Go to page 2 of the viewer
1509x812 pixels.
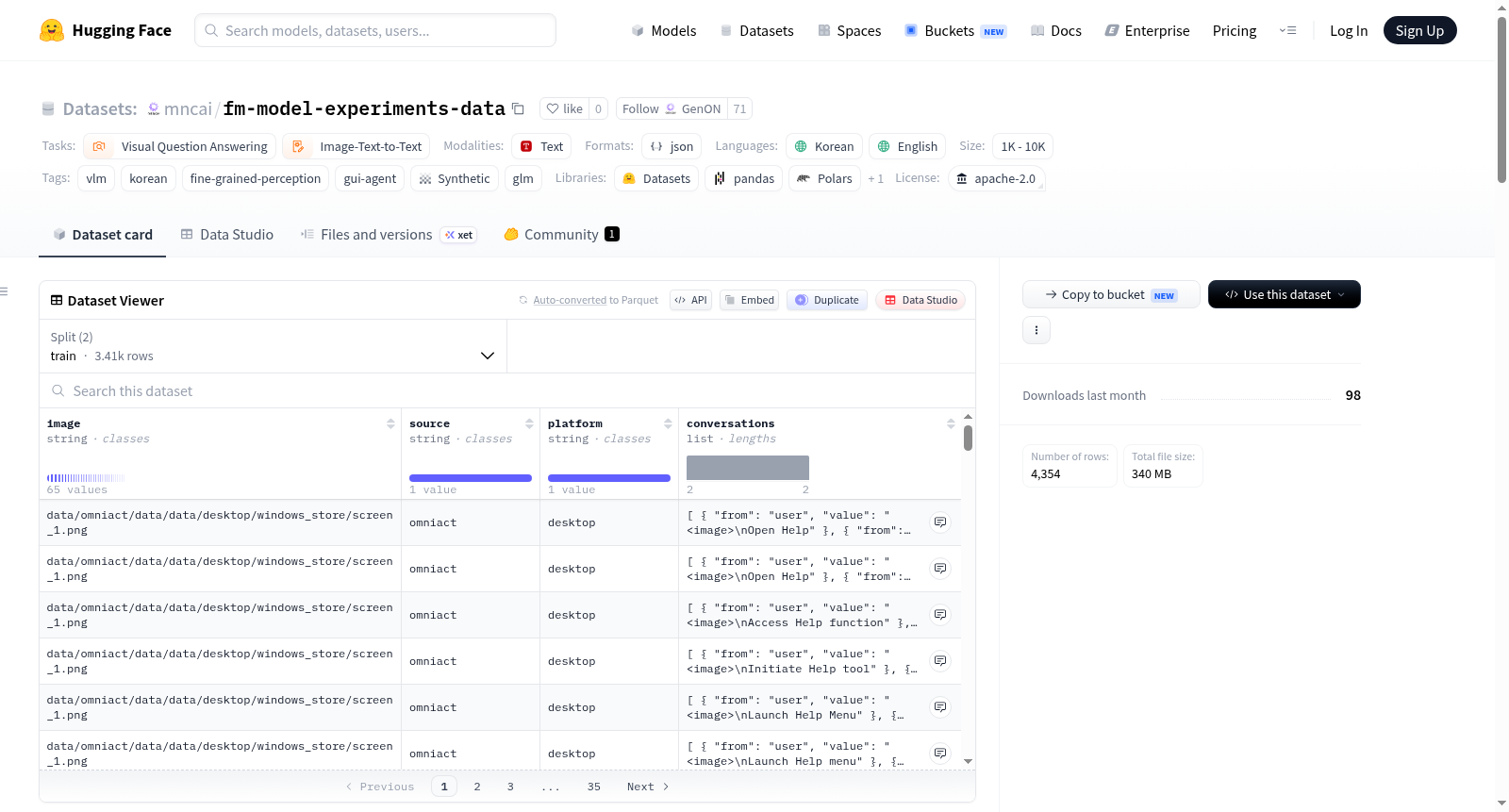477,787
